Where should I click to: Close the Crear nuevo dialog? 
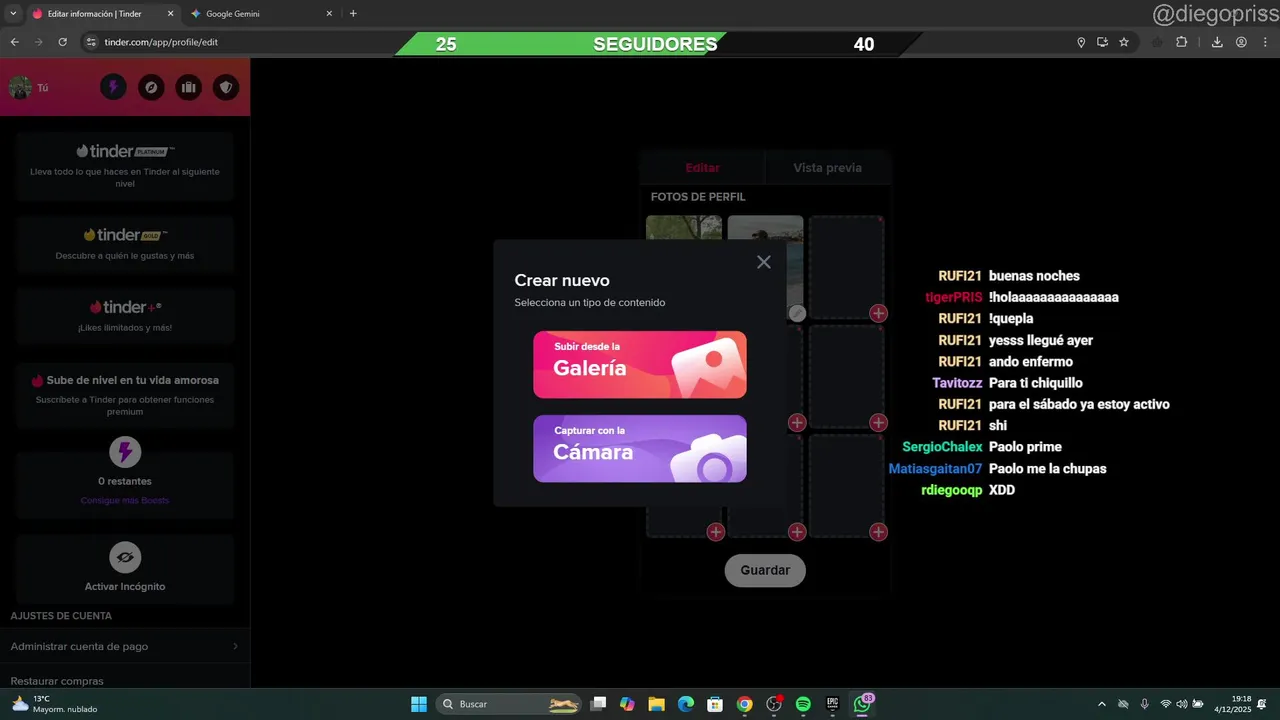(764, 262)
